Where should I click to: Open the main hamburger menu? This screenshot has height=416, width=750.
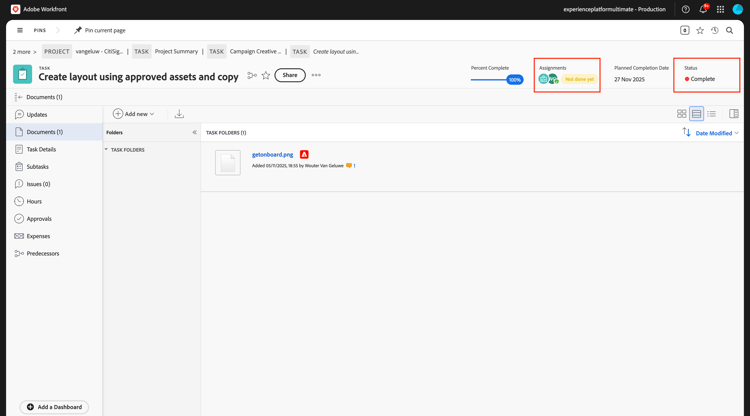click(x=20, y=30)
